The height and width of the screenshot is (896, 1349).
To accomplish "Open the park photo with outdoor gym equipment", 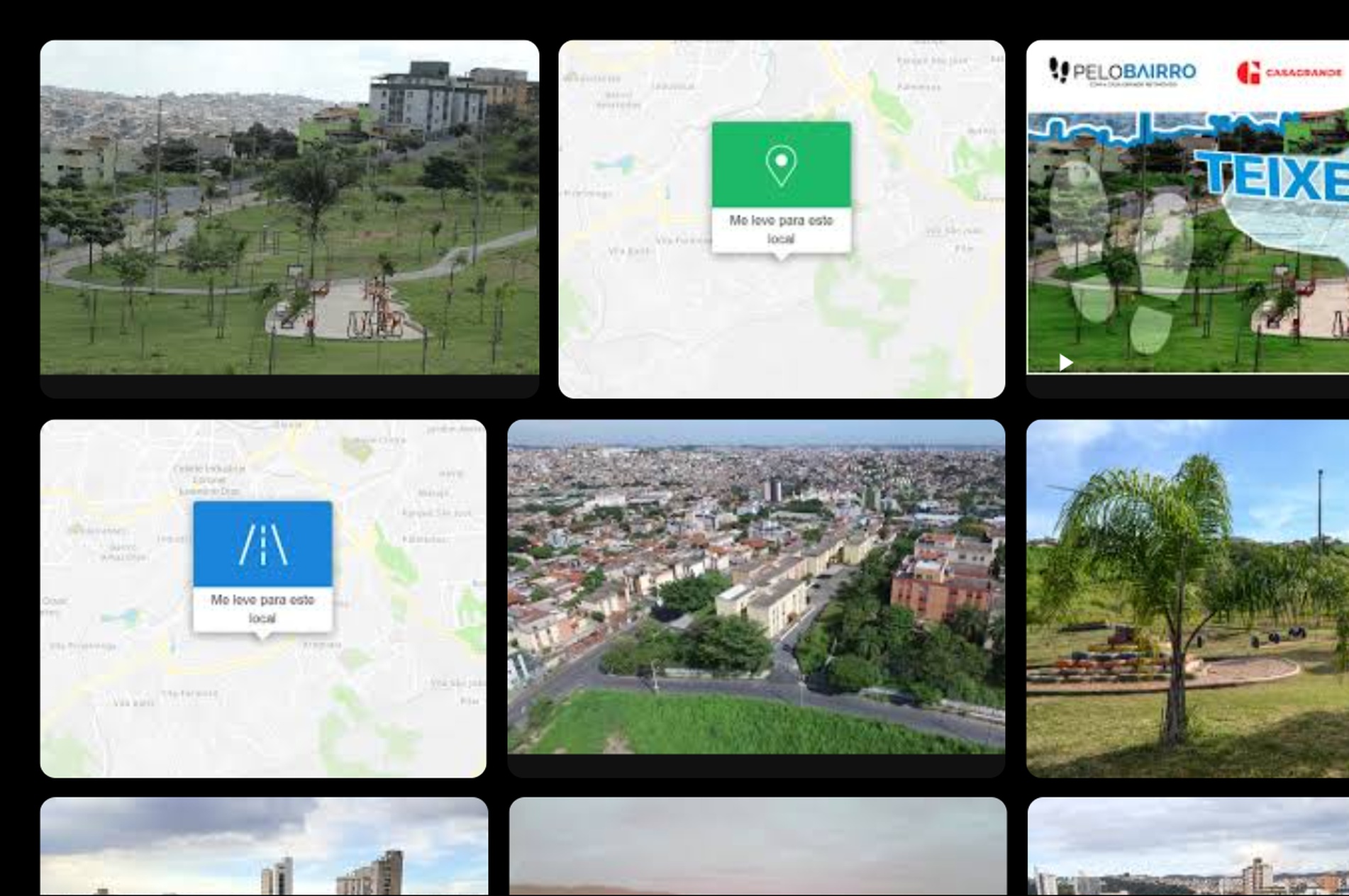I will pyautogui.click(x=289, y=207).
